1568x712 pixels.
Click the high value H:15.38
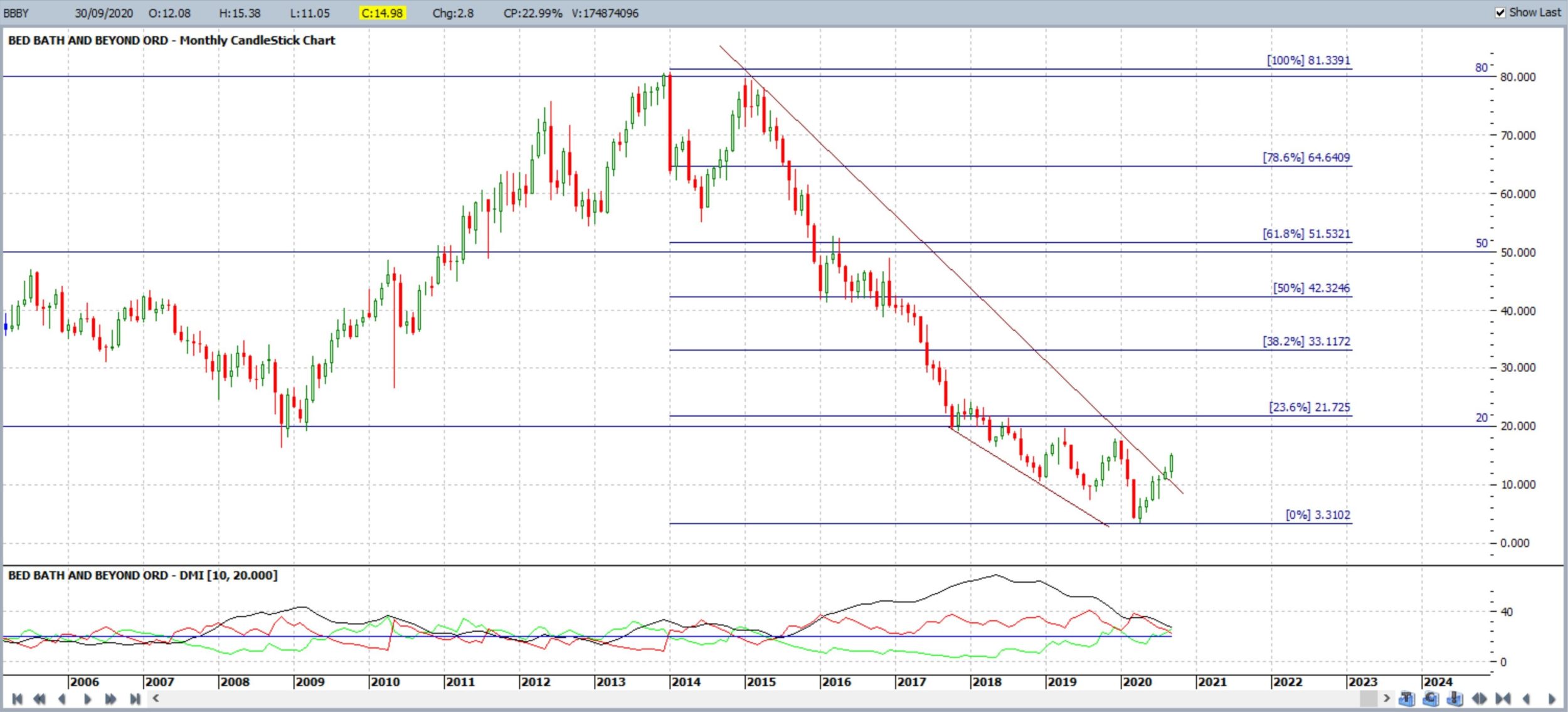[x=240, y=13]
